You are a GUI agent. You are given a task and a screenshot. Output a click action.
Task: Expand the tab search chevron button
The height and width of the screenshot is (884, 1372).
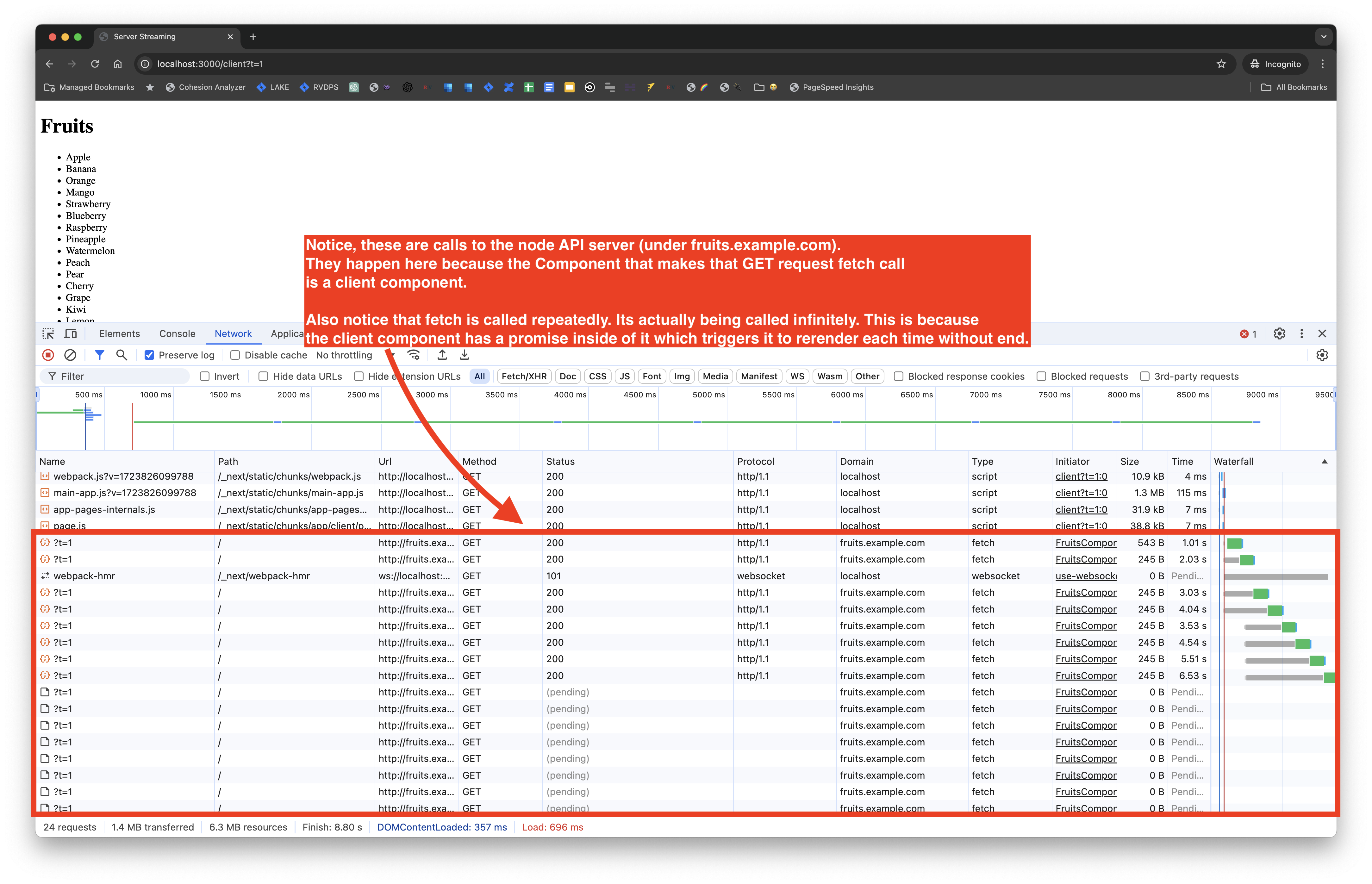pyautogui.click(x=1323, y=37)
